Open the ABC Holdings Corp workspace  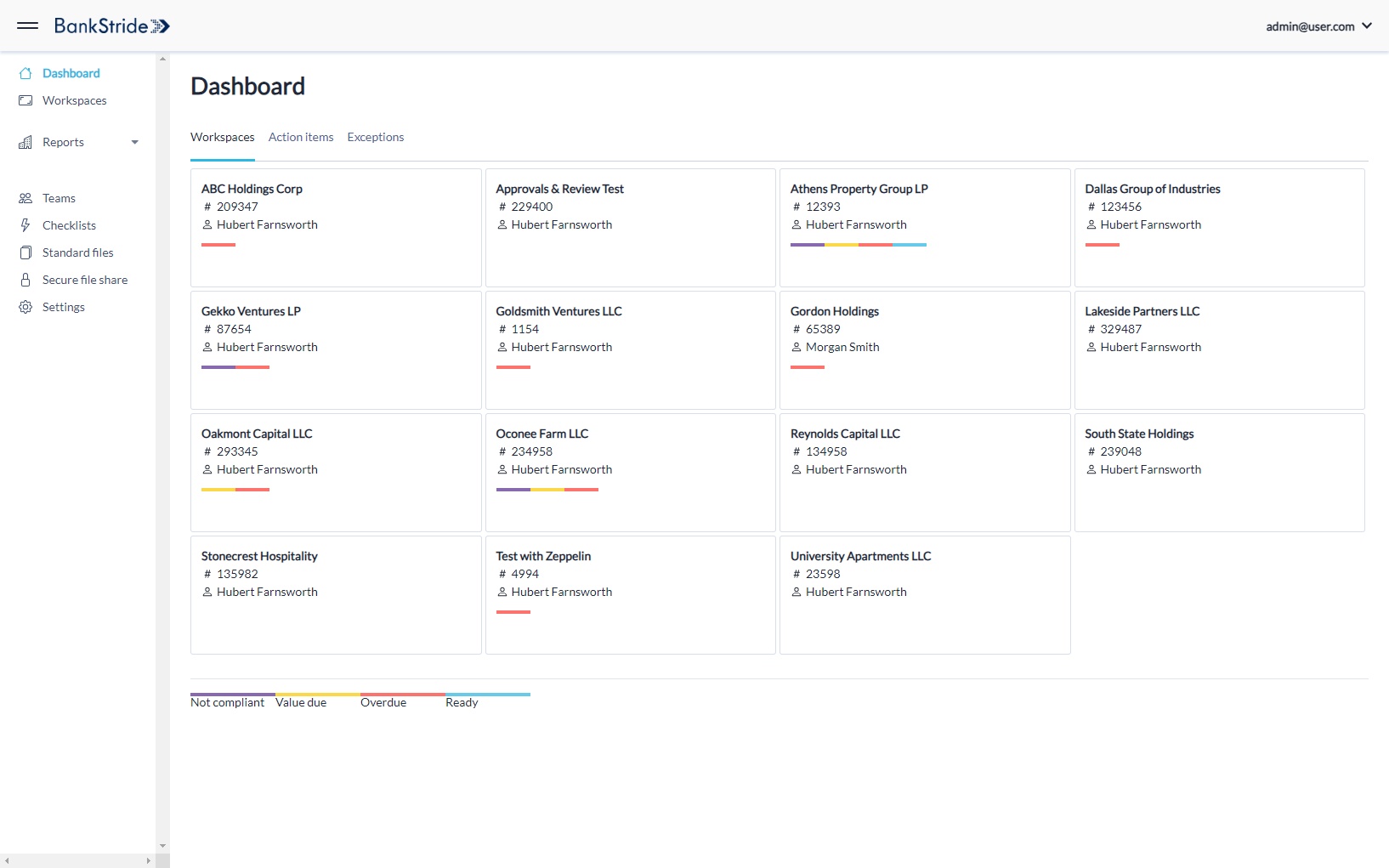tap(336, 228)
